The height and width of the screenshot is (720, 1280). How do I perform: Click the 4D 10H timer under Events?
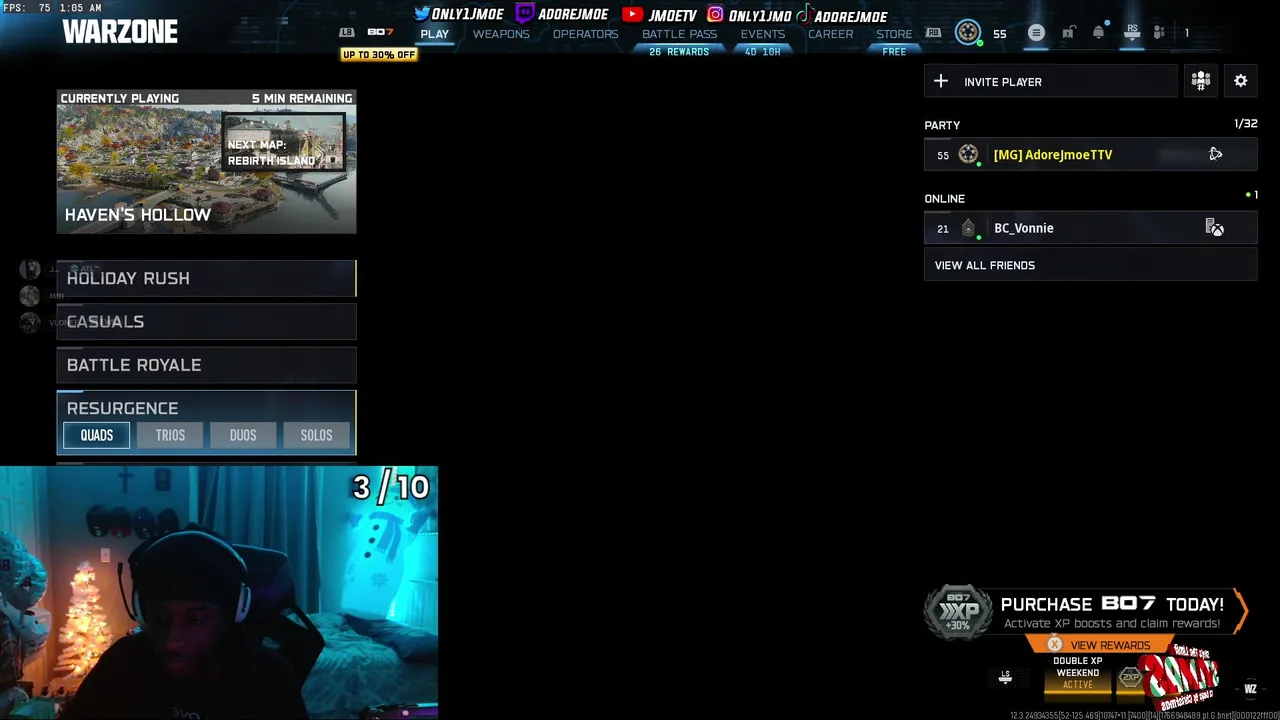point(762,52)
